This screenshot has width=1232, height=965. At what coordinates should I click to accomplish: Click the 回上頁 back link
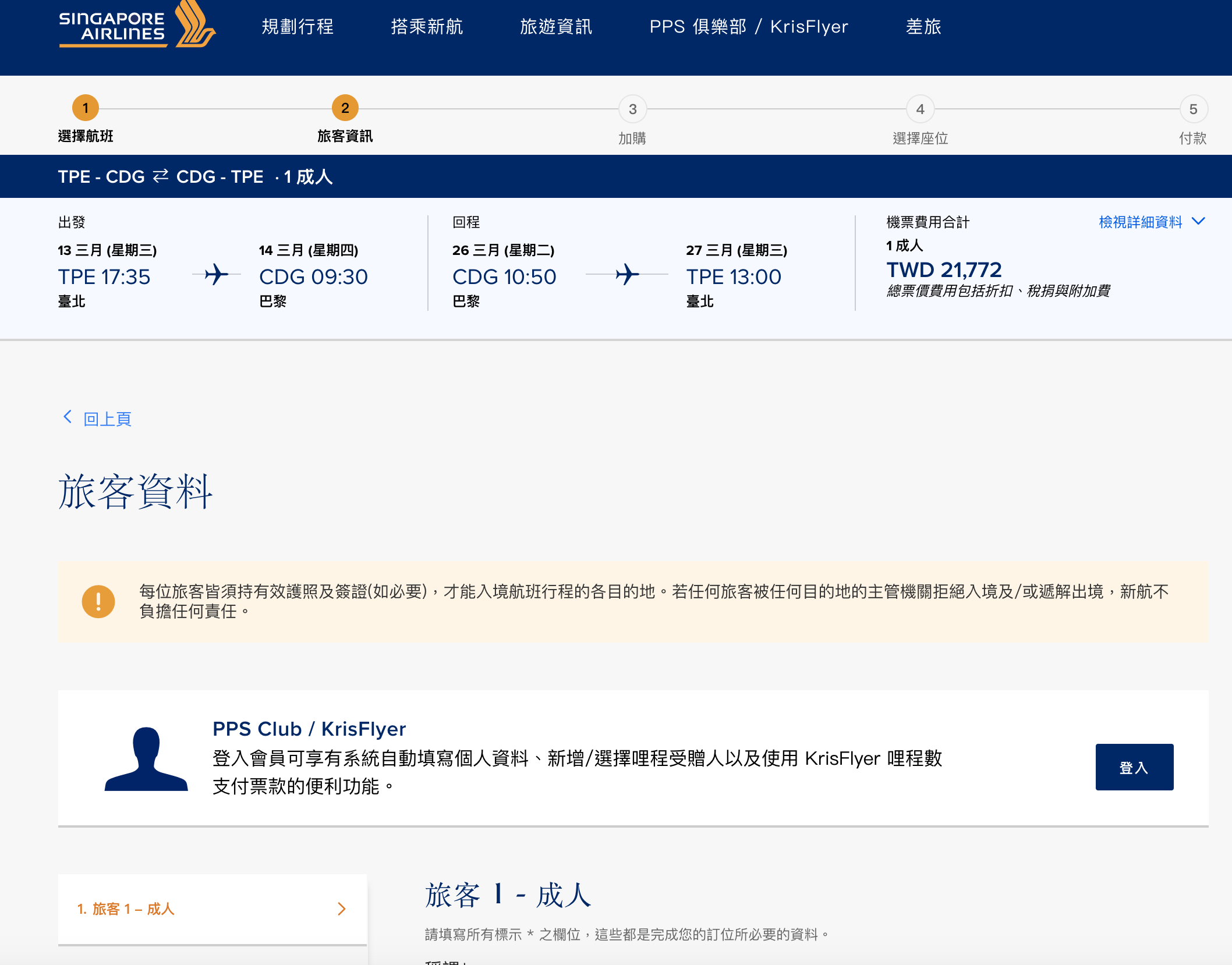coord(107,418)
